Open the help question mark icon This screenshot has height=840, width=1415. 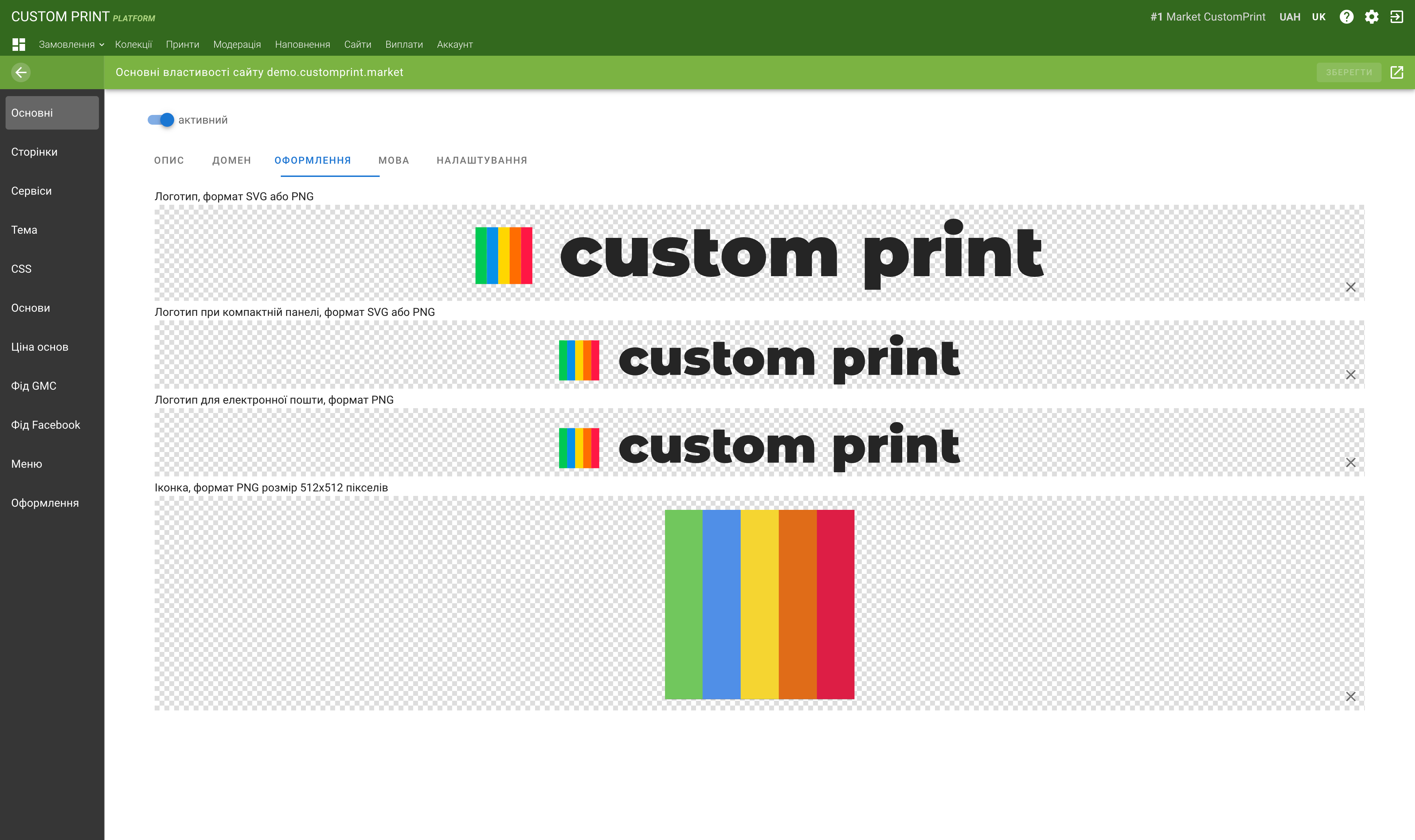pyautogui.click(x=1346, y=17)
